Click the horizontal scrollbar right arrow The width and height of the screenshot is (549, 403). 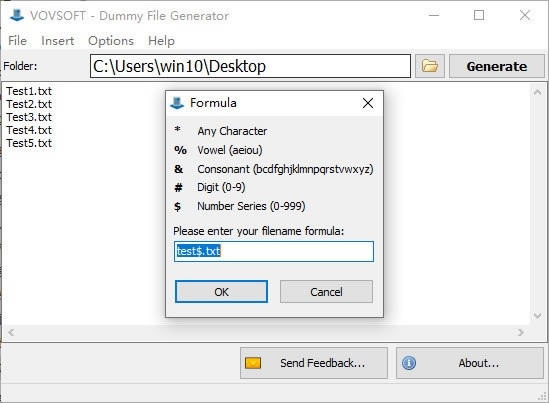tap(521, 332)
